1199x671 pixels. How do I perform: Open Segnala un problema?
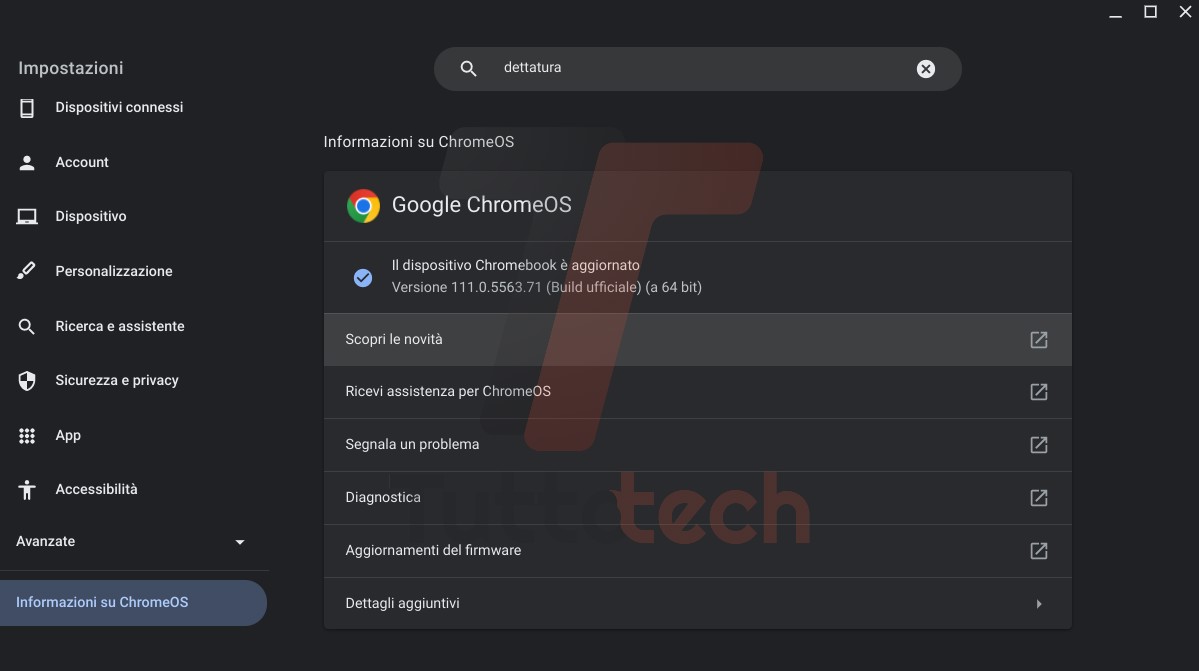[x=412, y=445]
